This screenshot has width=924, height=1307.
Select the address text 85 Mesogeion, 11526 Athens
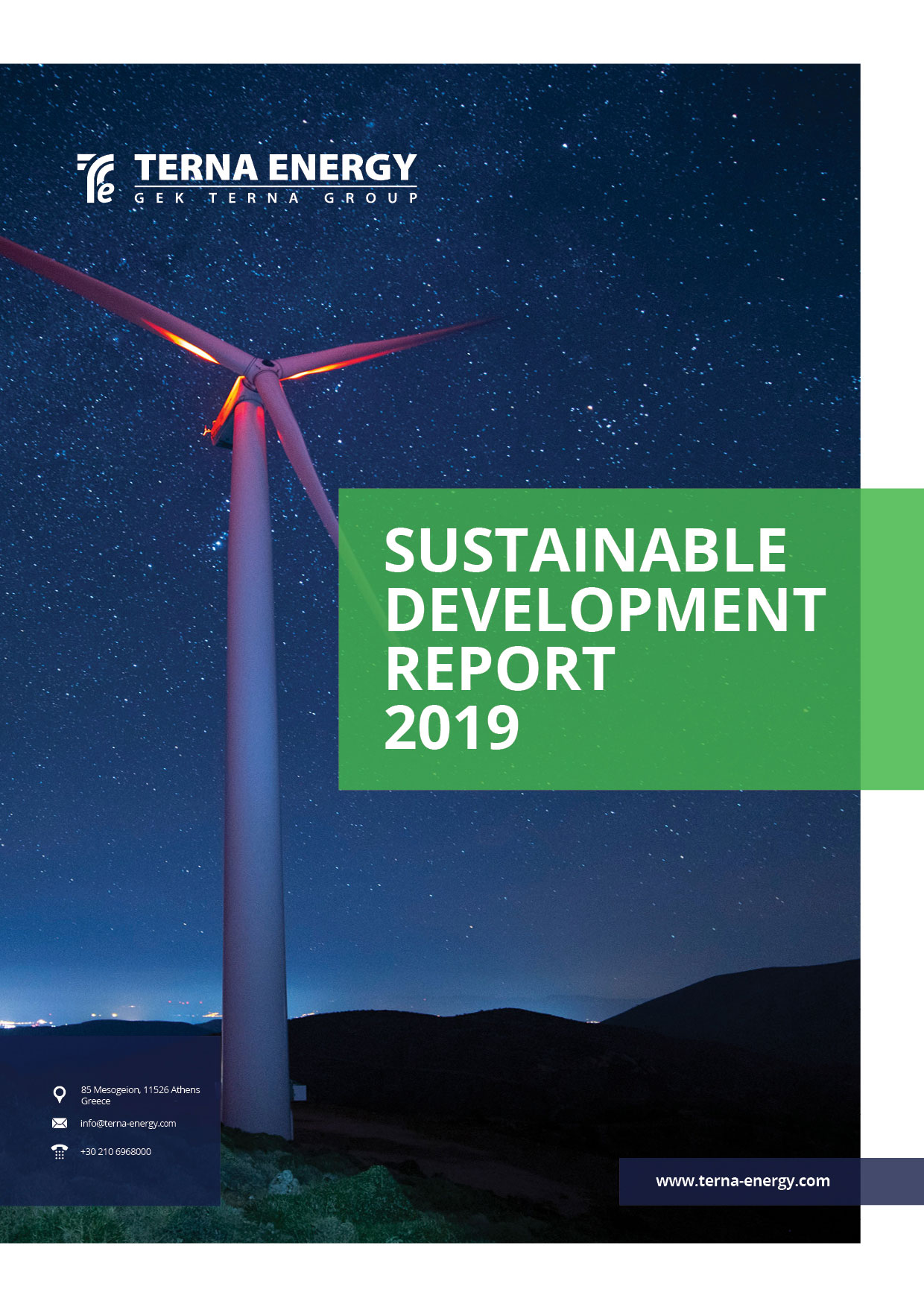(141, 1089)
